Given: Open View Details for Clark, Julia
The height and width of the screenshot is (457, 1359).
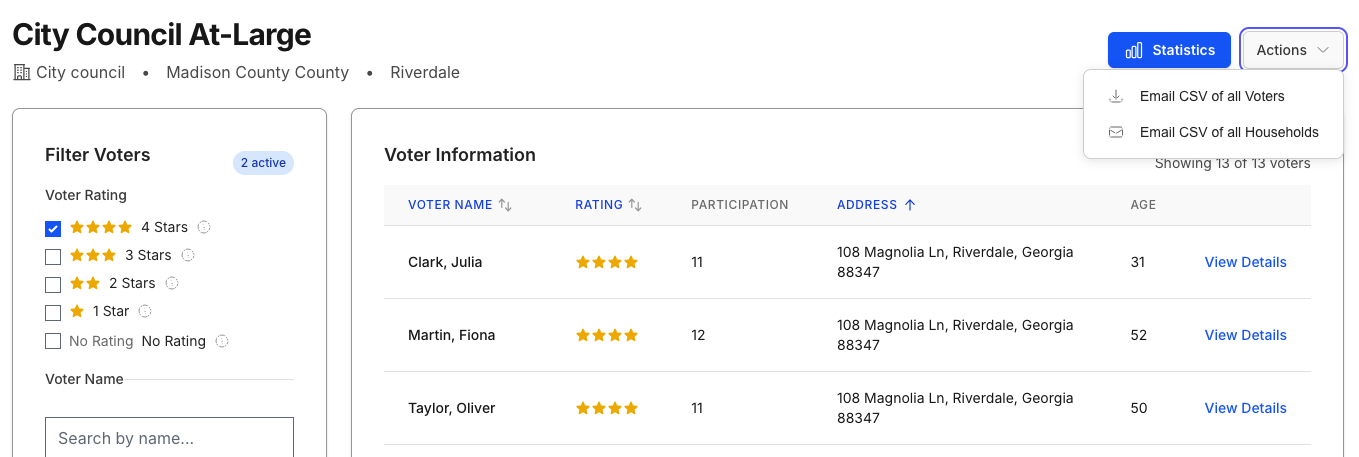Looking at the screenshot, I should [x=1245, y=262].
